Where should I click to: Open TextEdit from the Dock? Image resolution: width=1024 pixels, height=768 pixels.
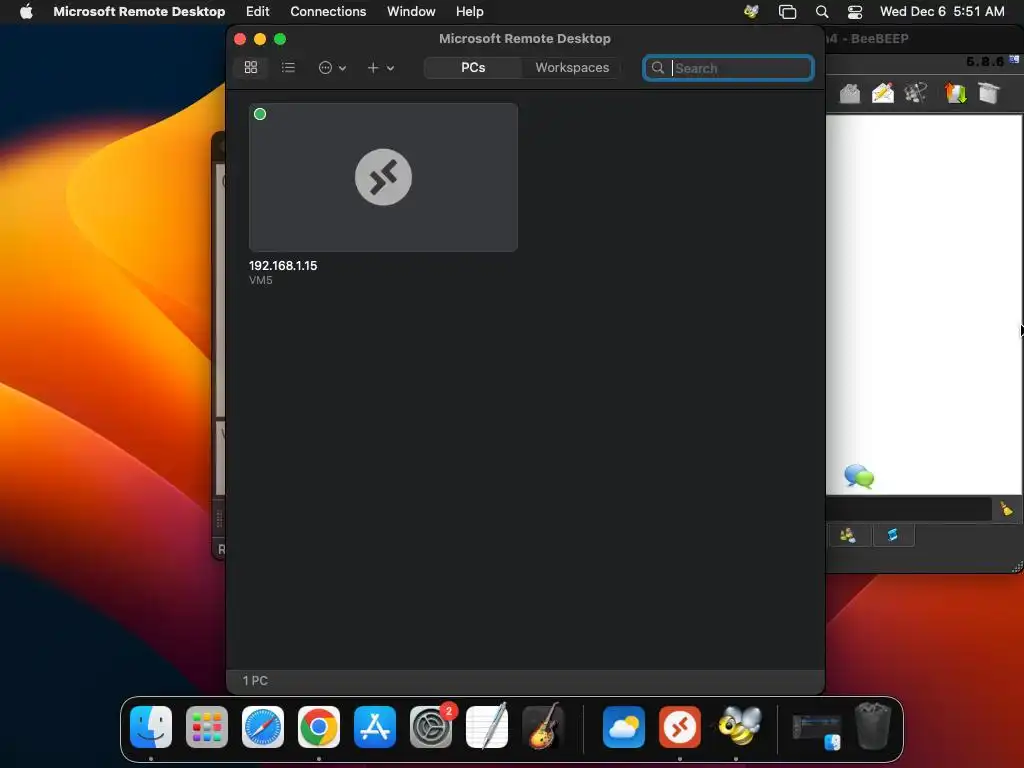tap(487, 727)
